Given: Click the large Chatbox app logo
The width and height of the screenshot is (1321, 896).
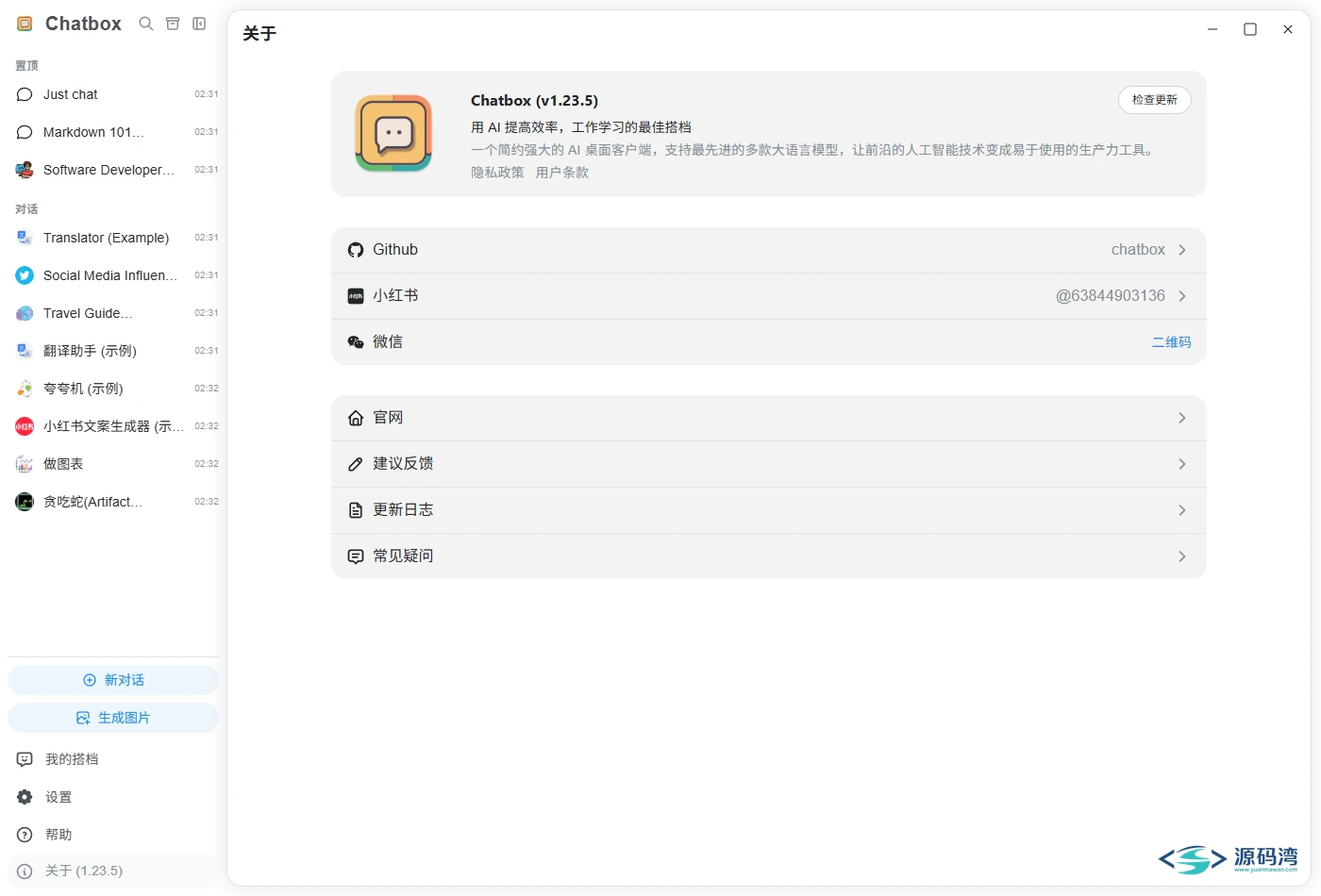Looking at the screenshot, I should [393, 133].
